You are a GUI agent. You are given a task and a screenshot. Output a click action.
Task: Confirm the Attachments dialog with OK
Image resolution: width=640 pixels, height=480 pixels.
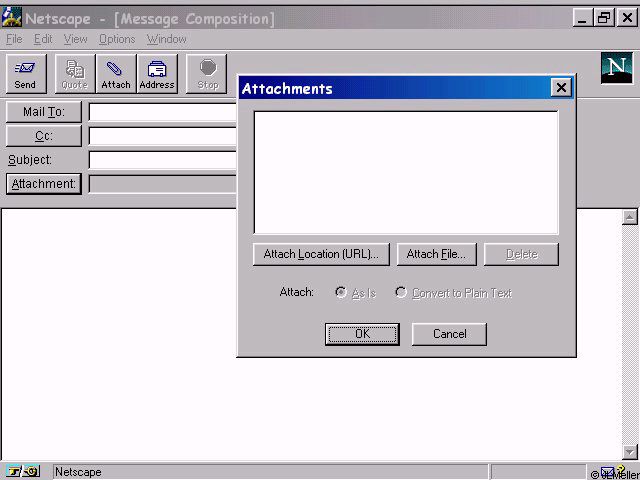[x=362, y=334]
